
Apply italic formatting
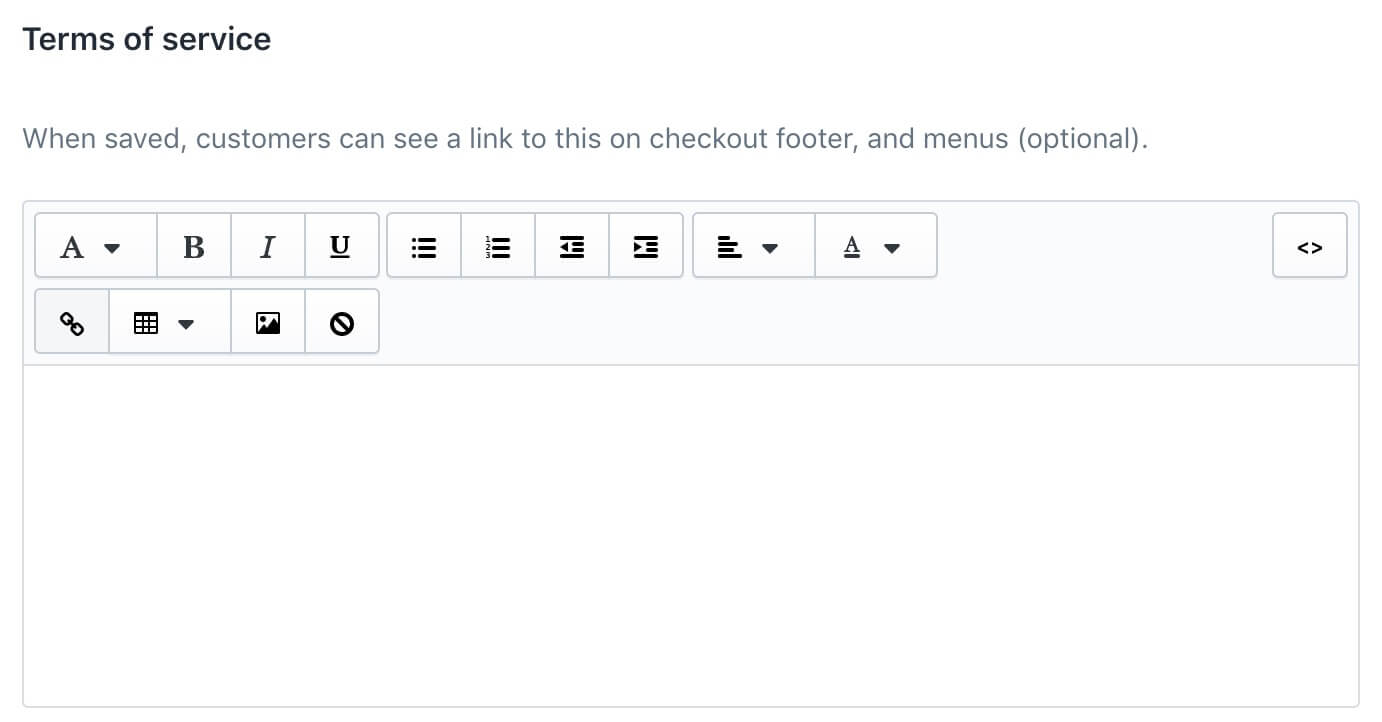[268, 246]
